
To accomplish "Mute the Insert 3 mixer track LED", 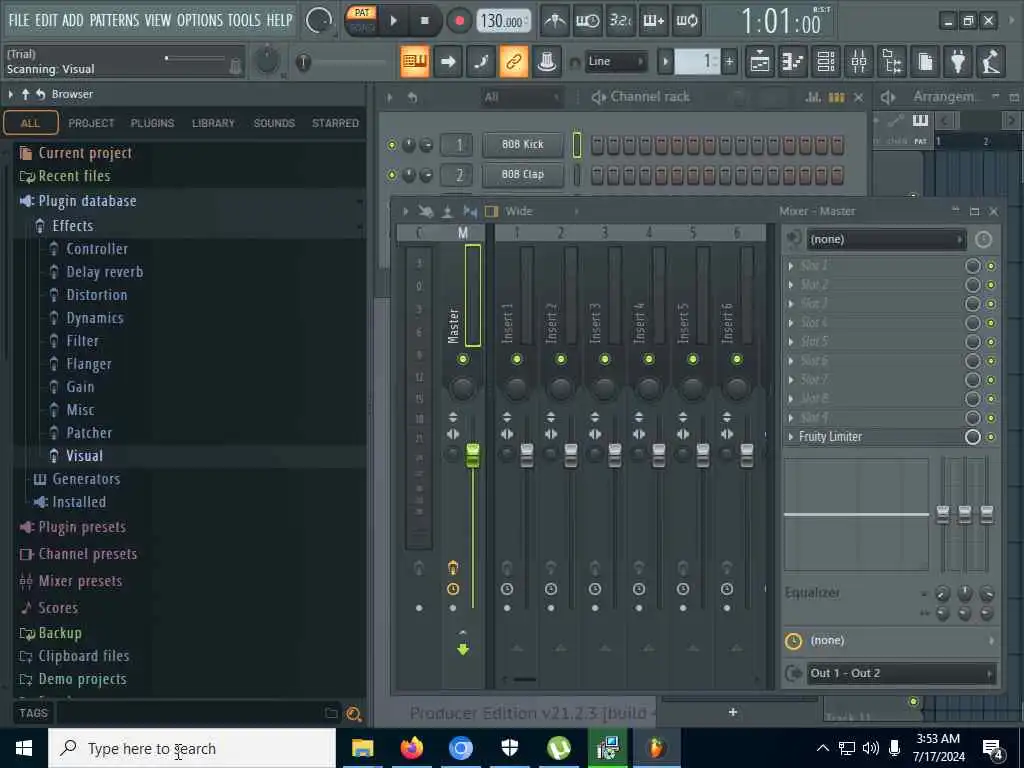I will click(605, 359).
